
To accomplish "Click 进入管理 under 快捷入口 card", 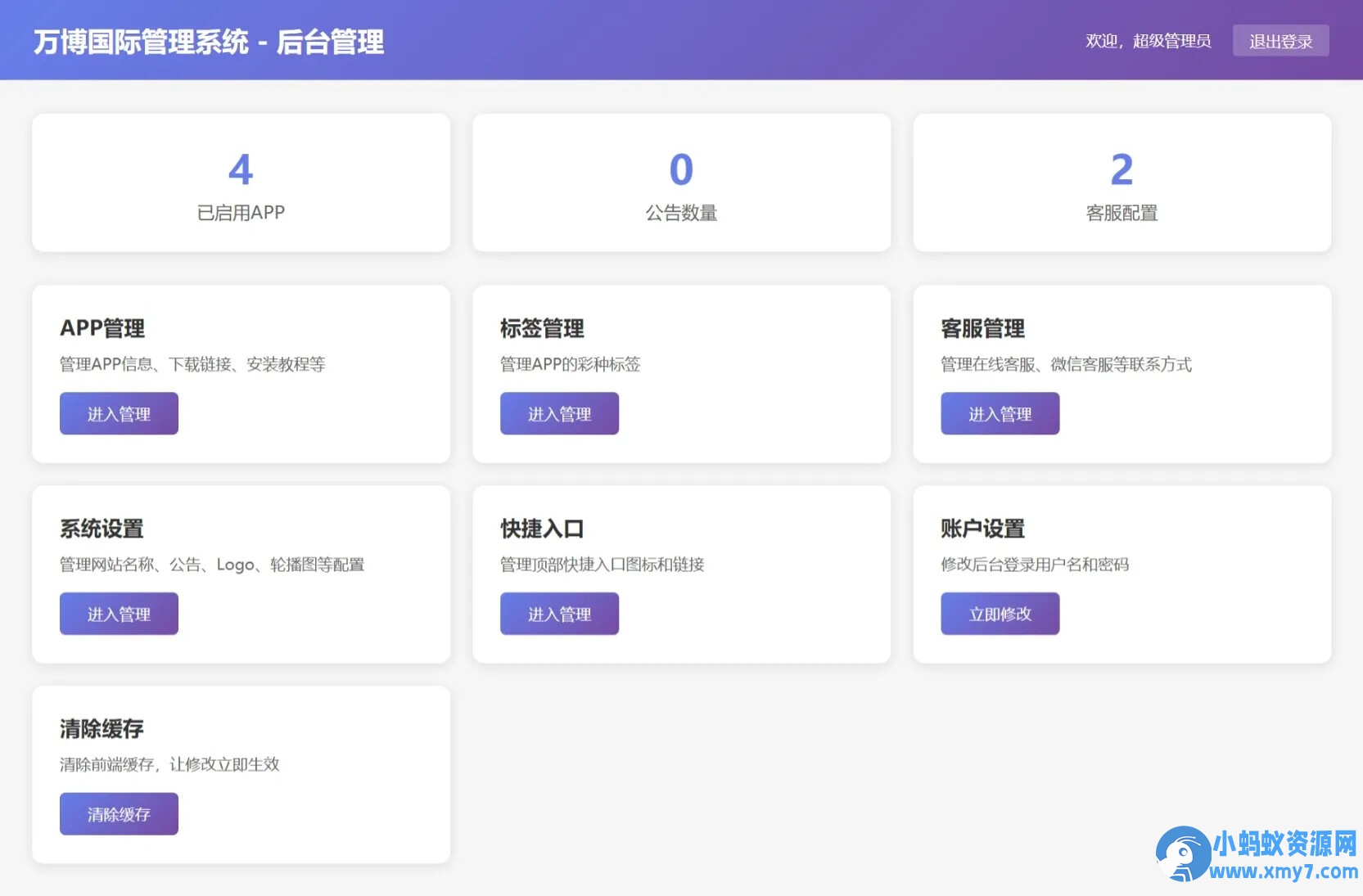I will tap(559, 613).
